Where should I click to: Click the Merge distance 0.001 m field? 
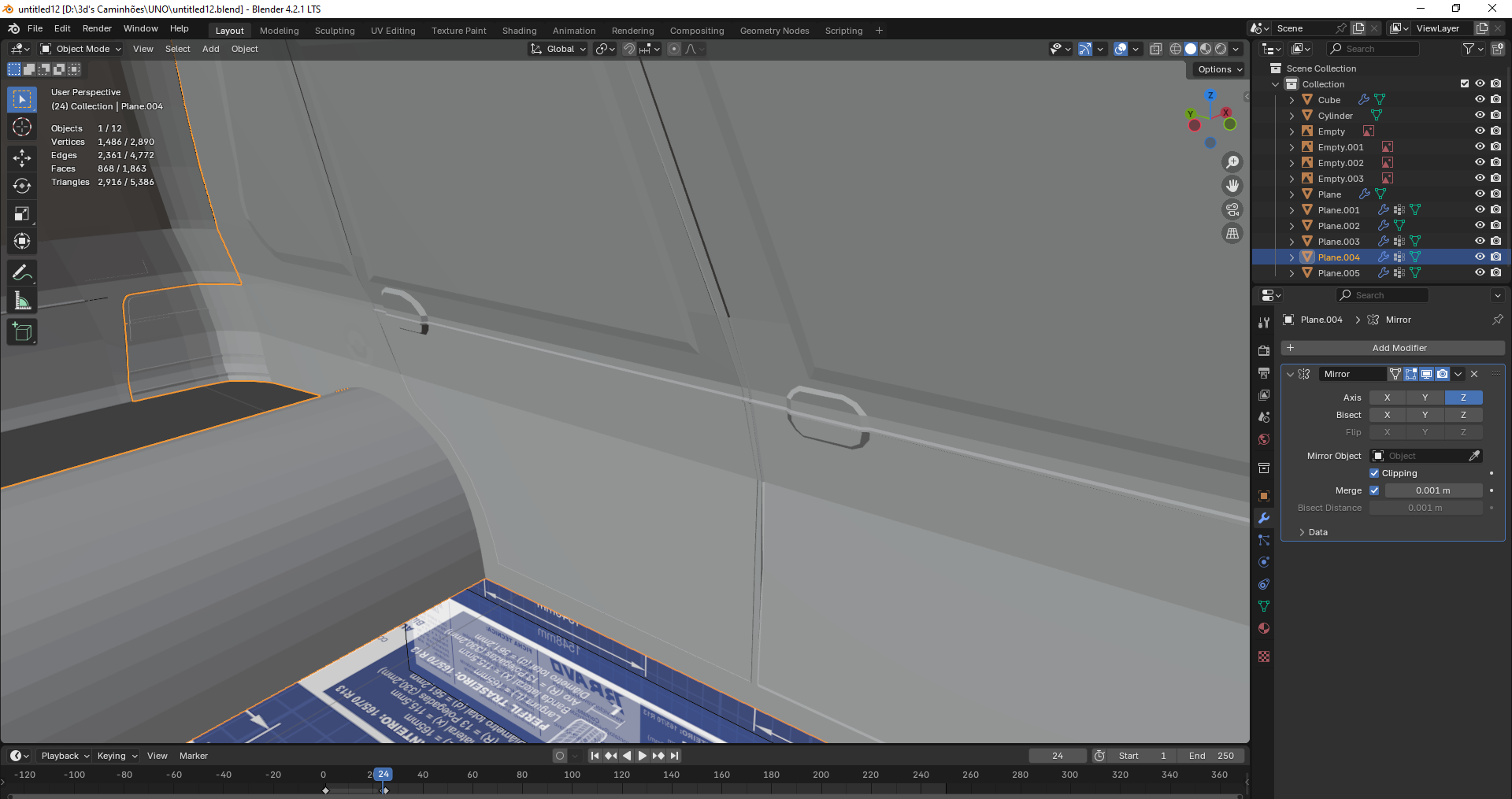pos(1433,490)
